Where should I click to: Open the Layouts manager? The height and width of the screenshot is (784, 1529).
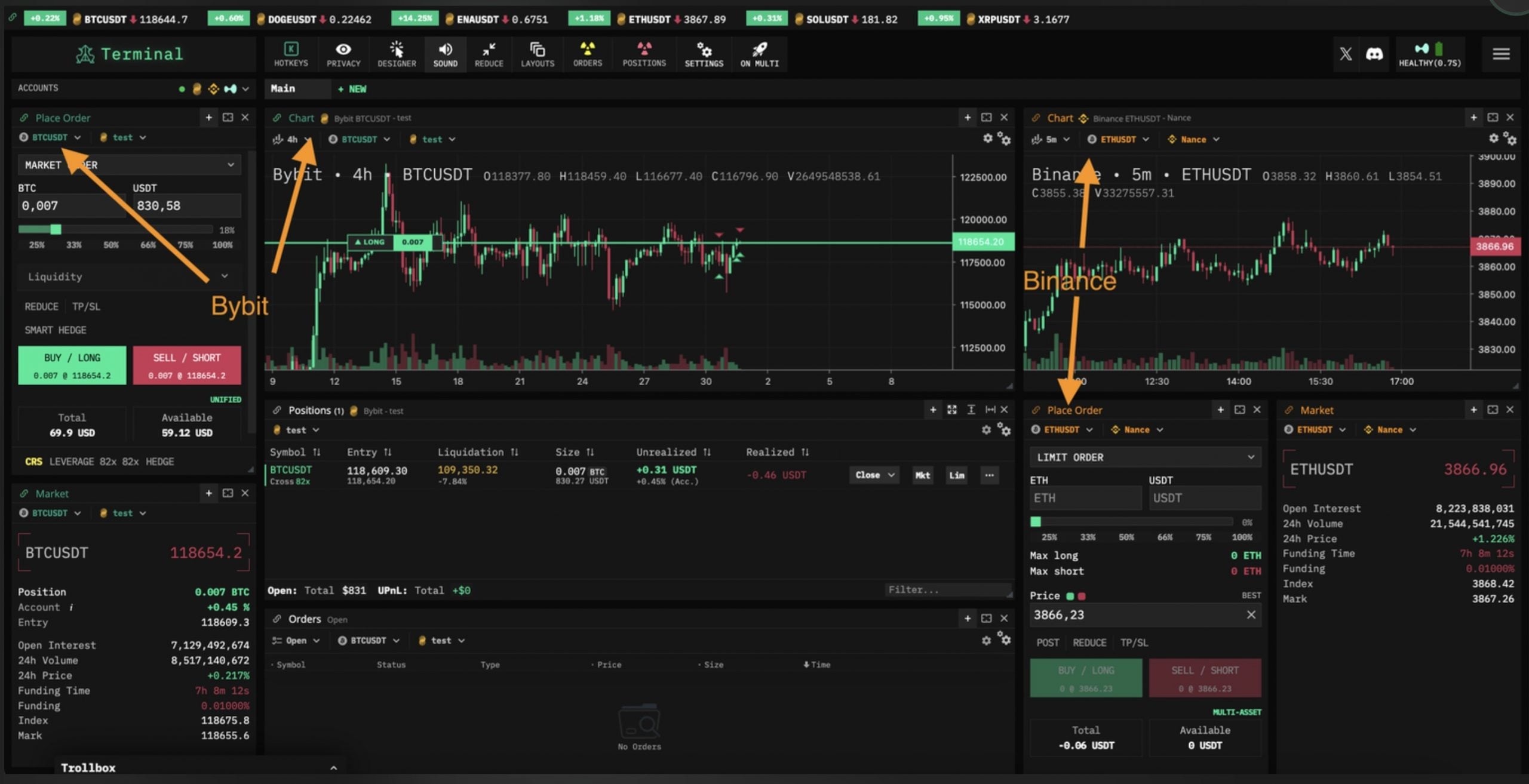click(x=537, y=54)
